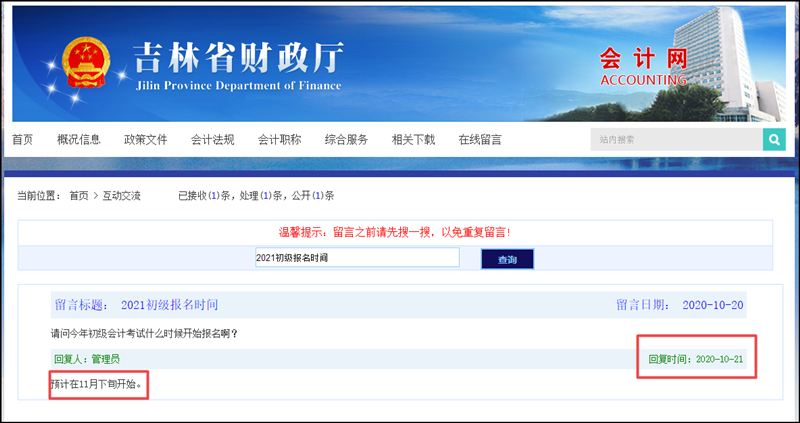The image size is (800, 423).
Task: Click the 回复时间 2020-10-21 text
Action: point(696,358)
